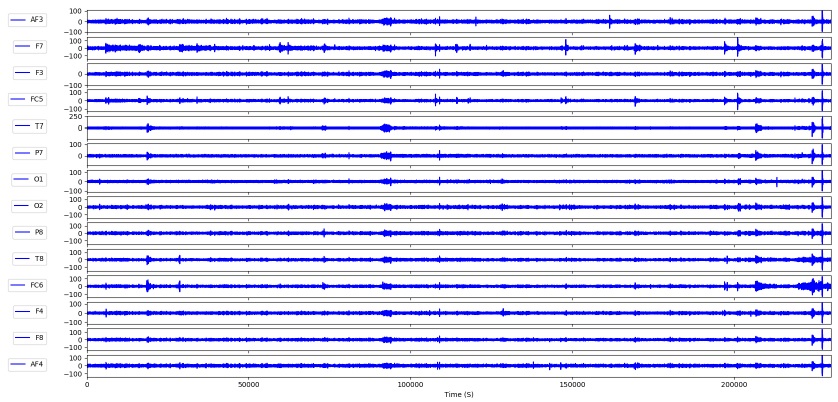Select the O2 legend label

coord(30,206)
